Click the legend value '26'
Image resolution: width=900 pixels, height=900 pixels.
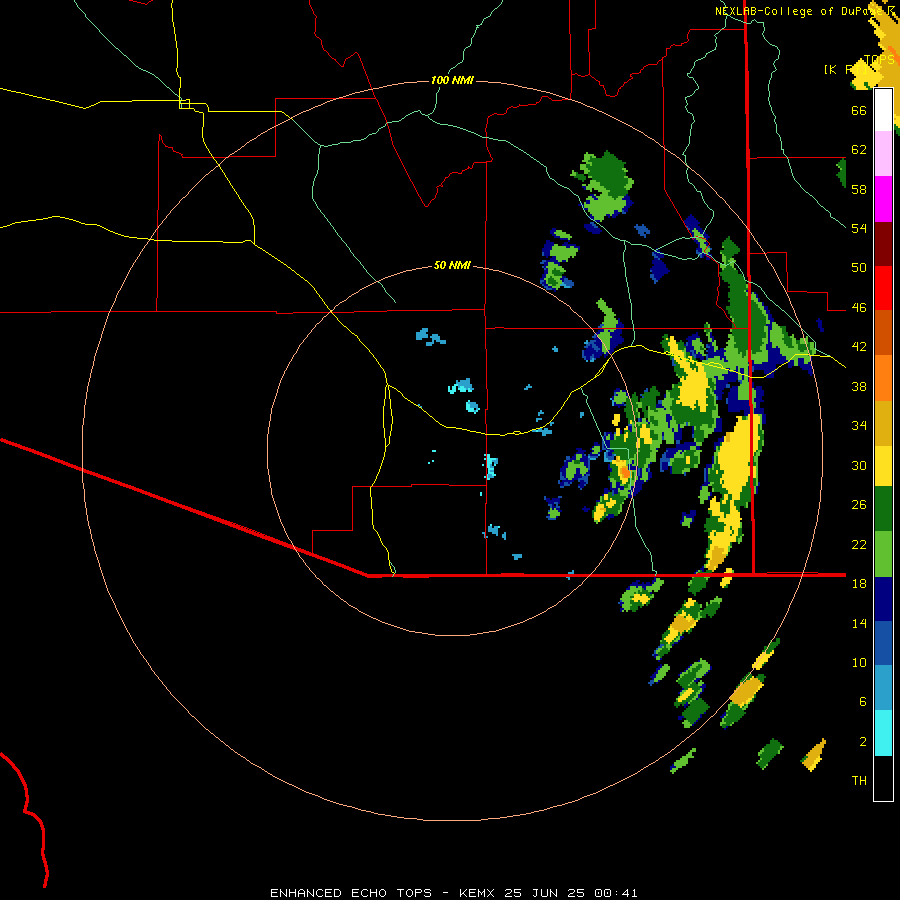pos(859,505)
